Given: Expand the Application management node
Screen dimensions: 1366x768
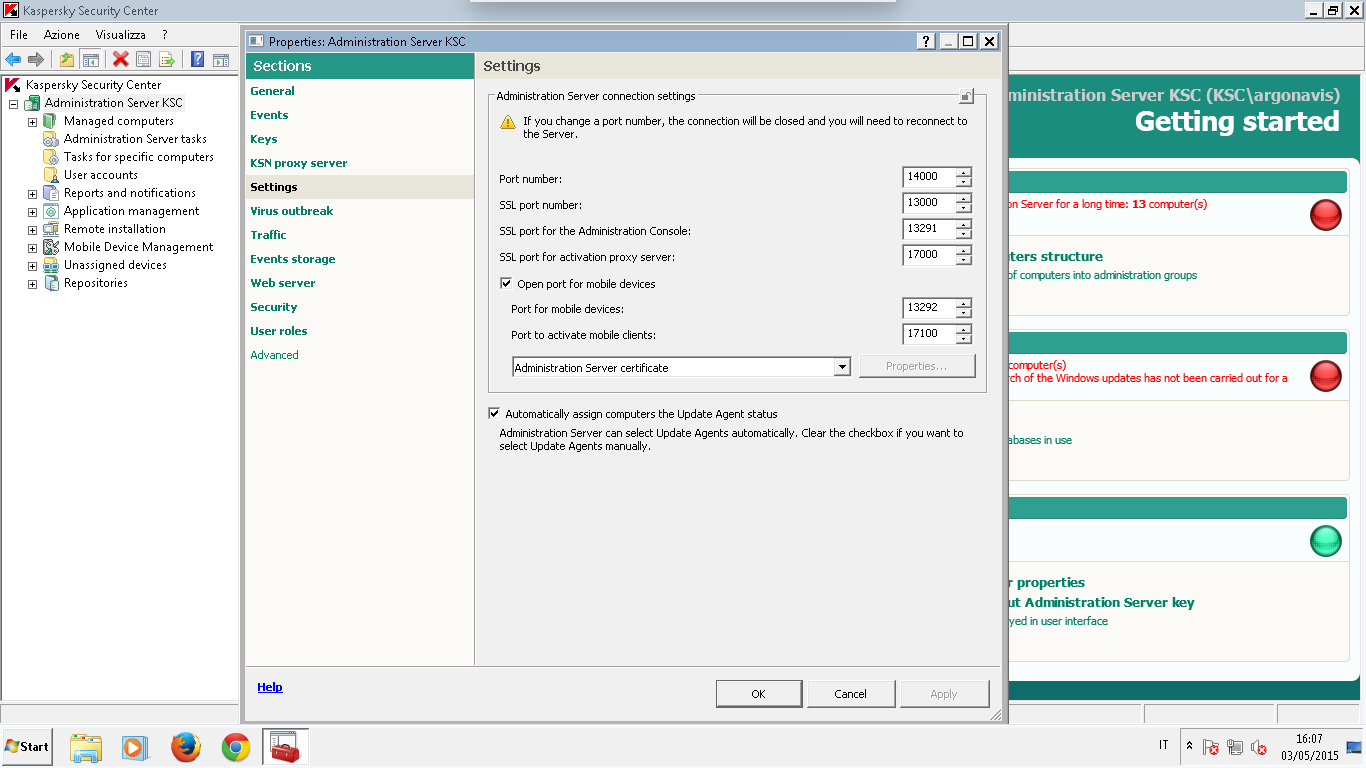Looking at the screenshot, I should pyautogui.click(x=32, y=212).
